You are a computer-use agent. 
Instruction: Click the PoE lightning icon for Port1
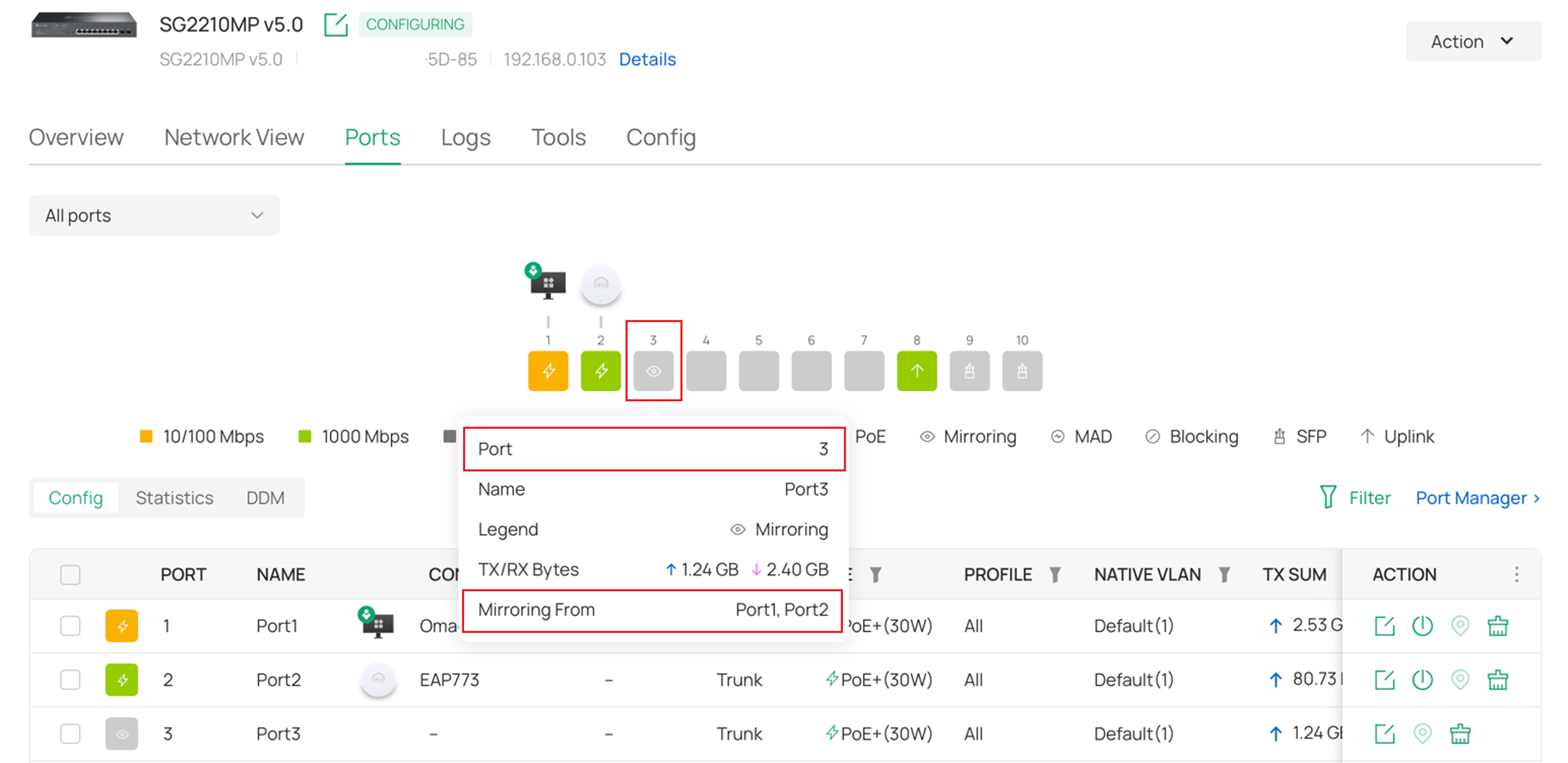click(122, 625)
